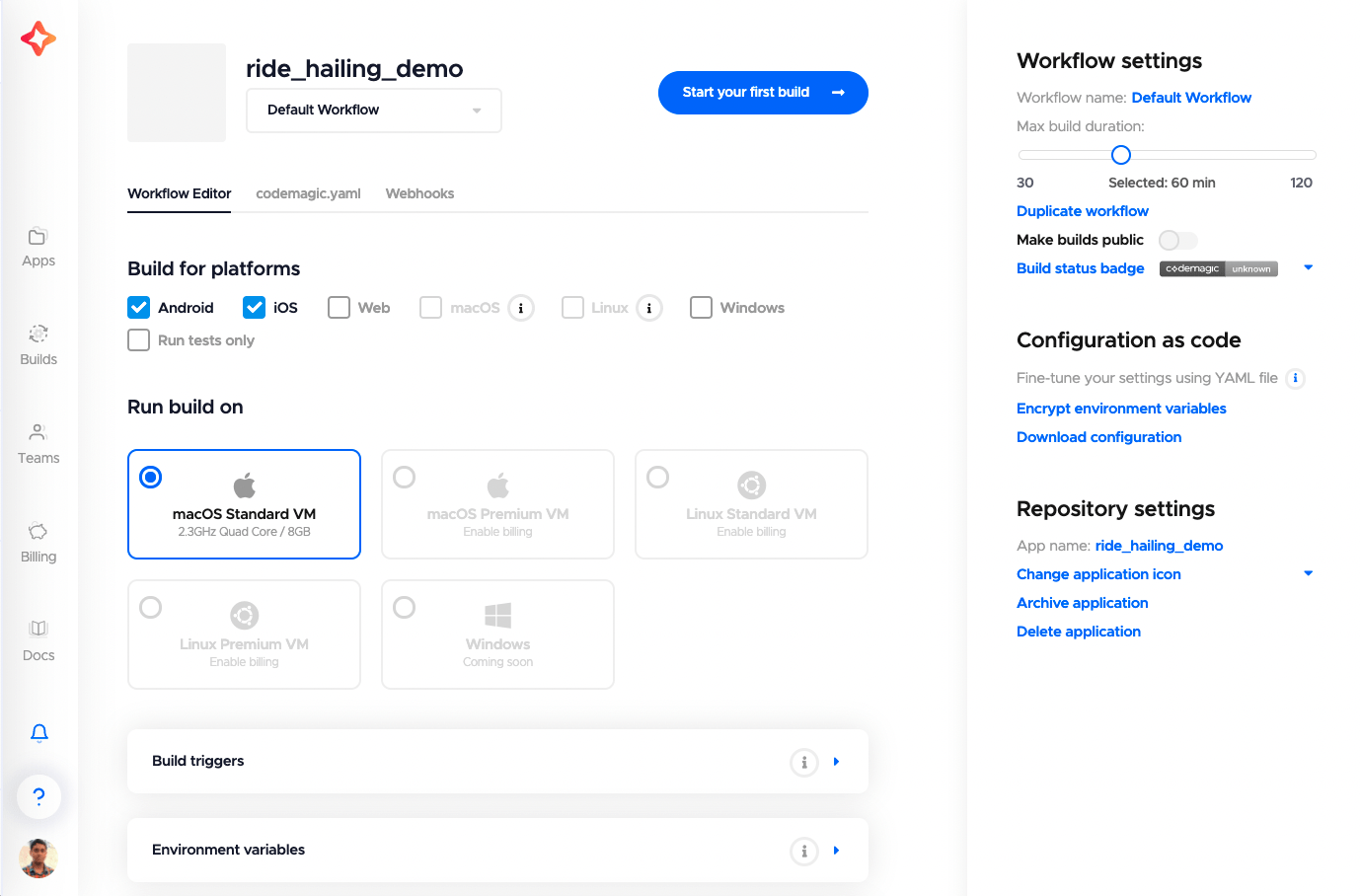Switch to the Webhooks tab
Image resolution: width=1360 pixels, height=896 pixels.
[419, 193]
